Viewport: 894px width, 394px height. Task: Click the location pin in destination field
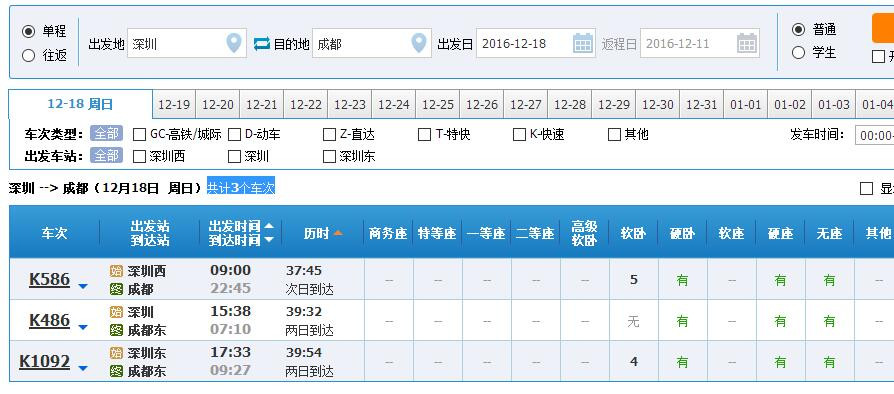[418, 43]
